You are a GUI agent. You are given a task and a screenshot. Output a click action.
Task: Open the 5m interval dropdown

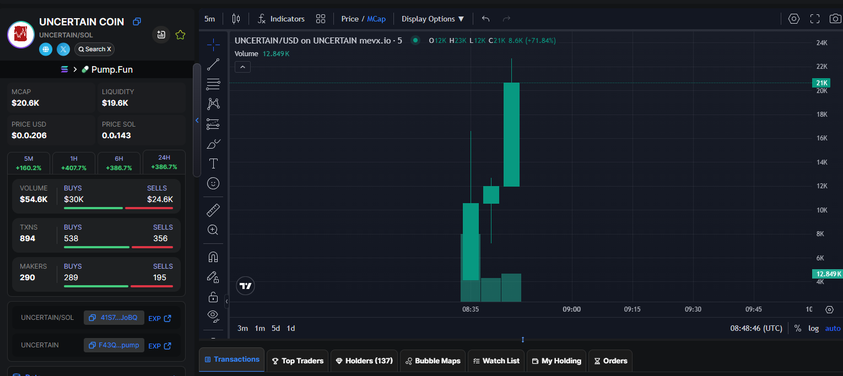[210, 19]
